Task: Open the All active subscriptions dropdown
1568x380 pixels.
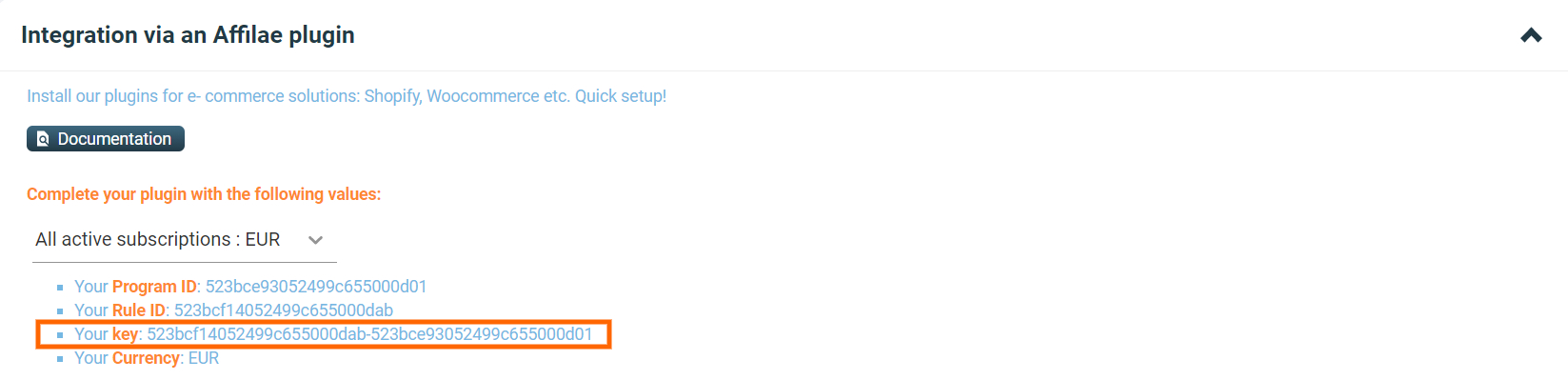Action: [x=184, y=240]
